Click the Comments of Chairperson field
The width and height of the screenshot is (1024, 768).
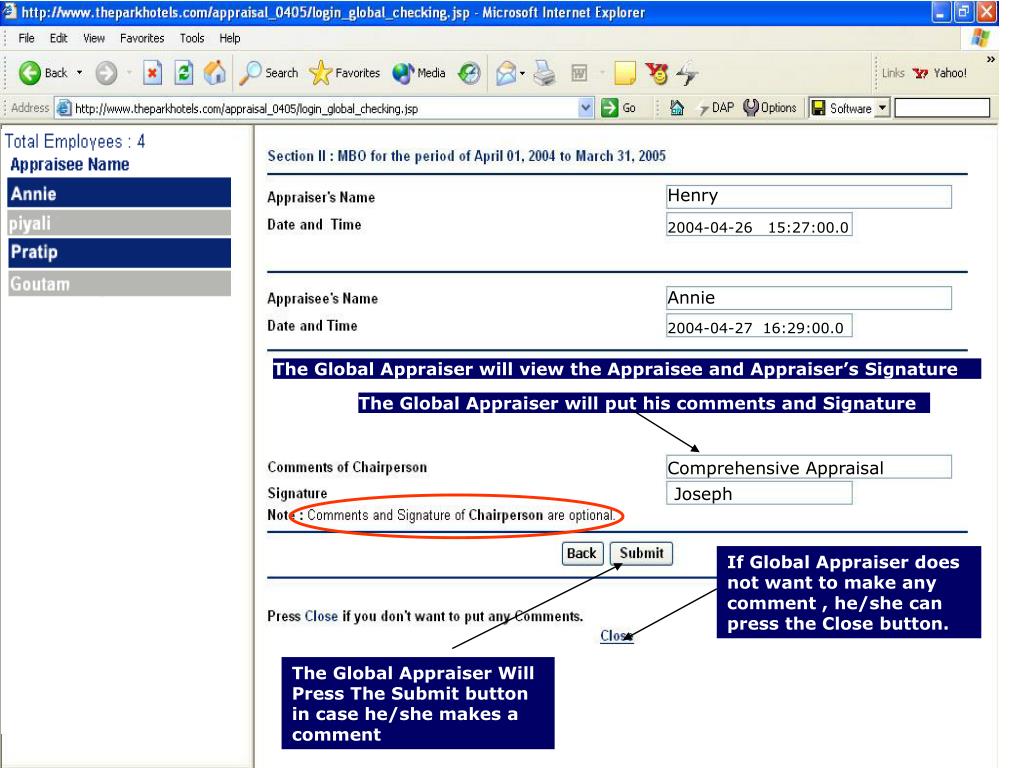(808, 468)
